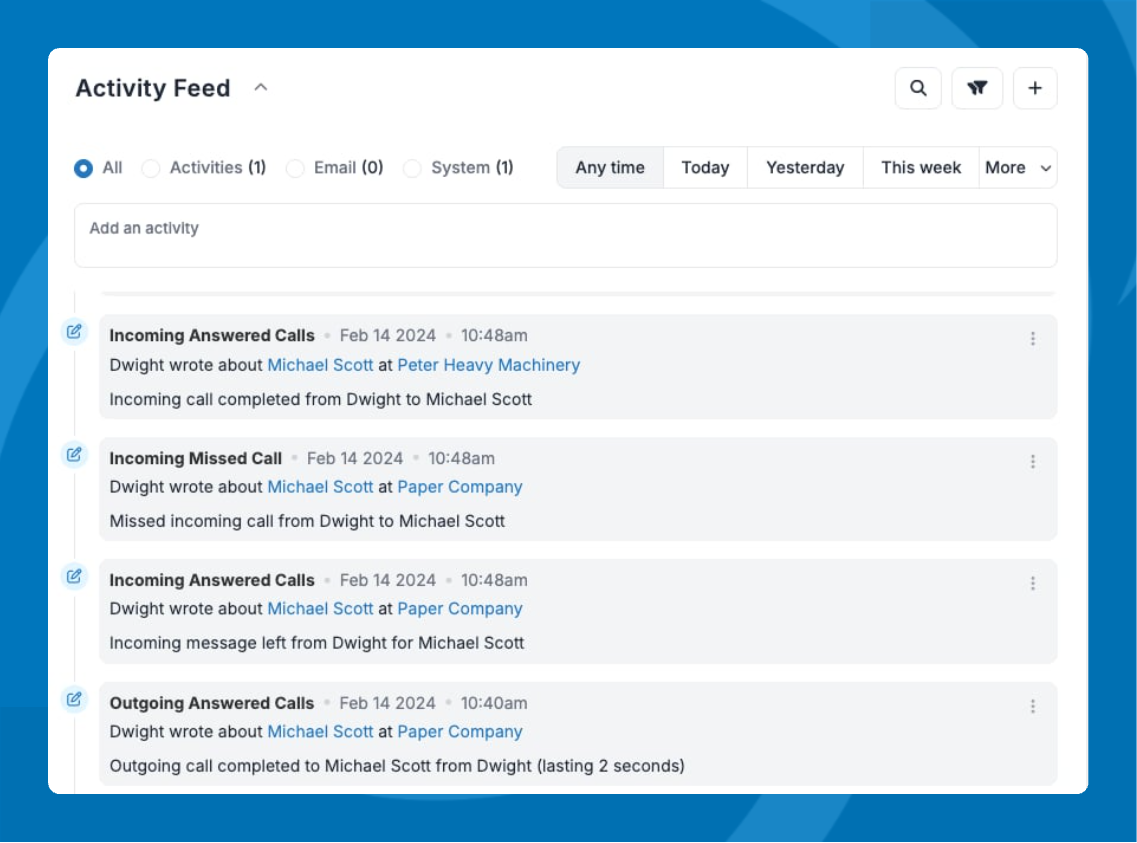
Task: Open the Peter Heavy Machinery company link
Action: pos(488,365)
